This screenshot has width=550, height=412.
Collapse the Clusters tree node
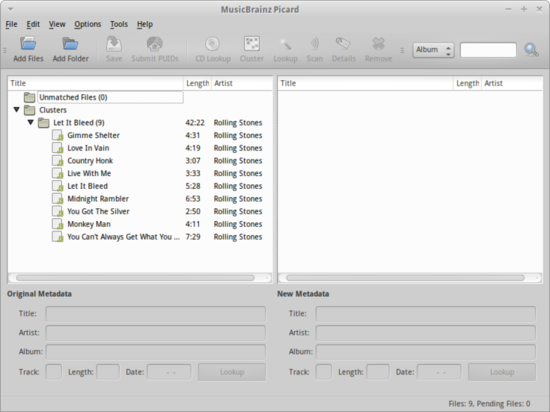click(16, 110)
